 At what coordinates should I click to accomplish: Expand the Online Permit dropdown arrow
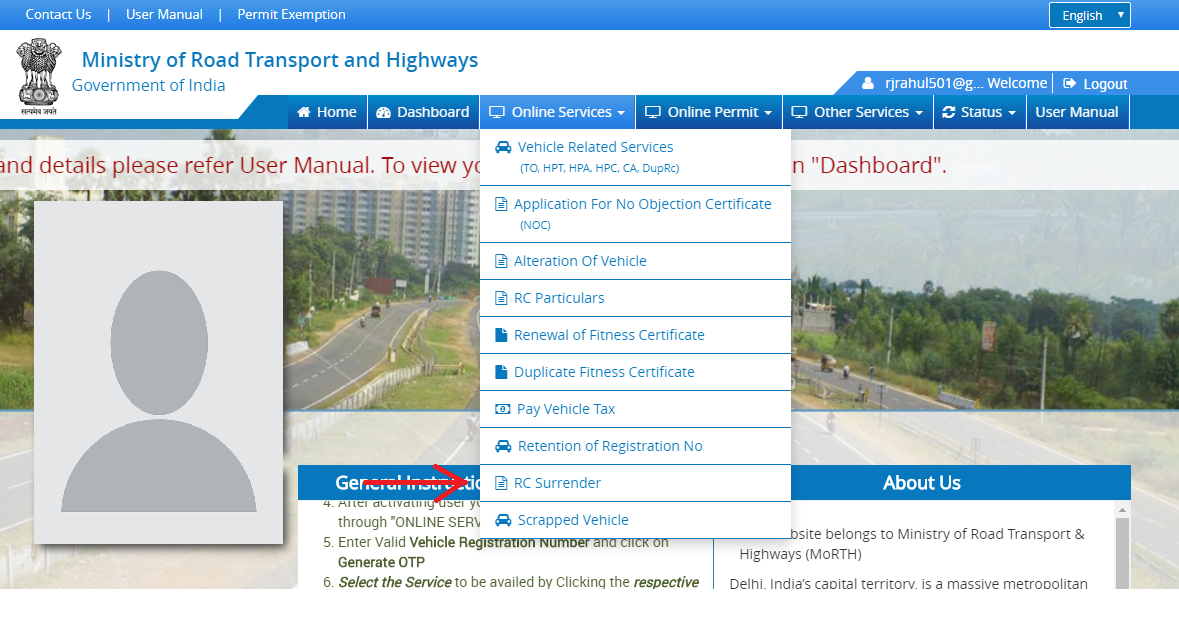(768, 113)
